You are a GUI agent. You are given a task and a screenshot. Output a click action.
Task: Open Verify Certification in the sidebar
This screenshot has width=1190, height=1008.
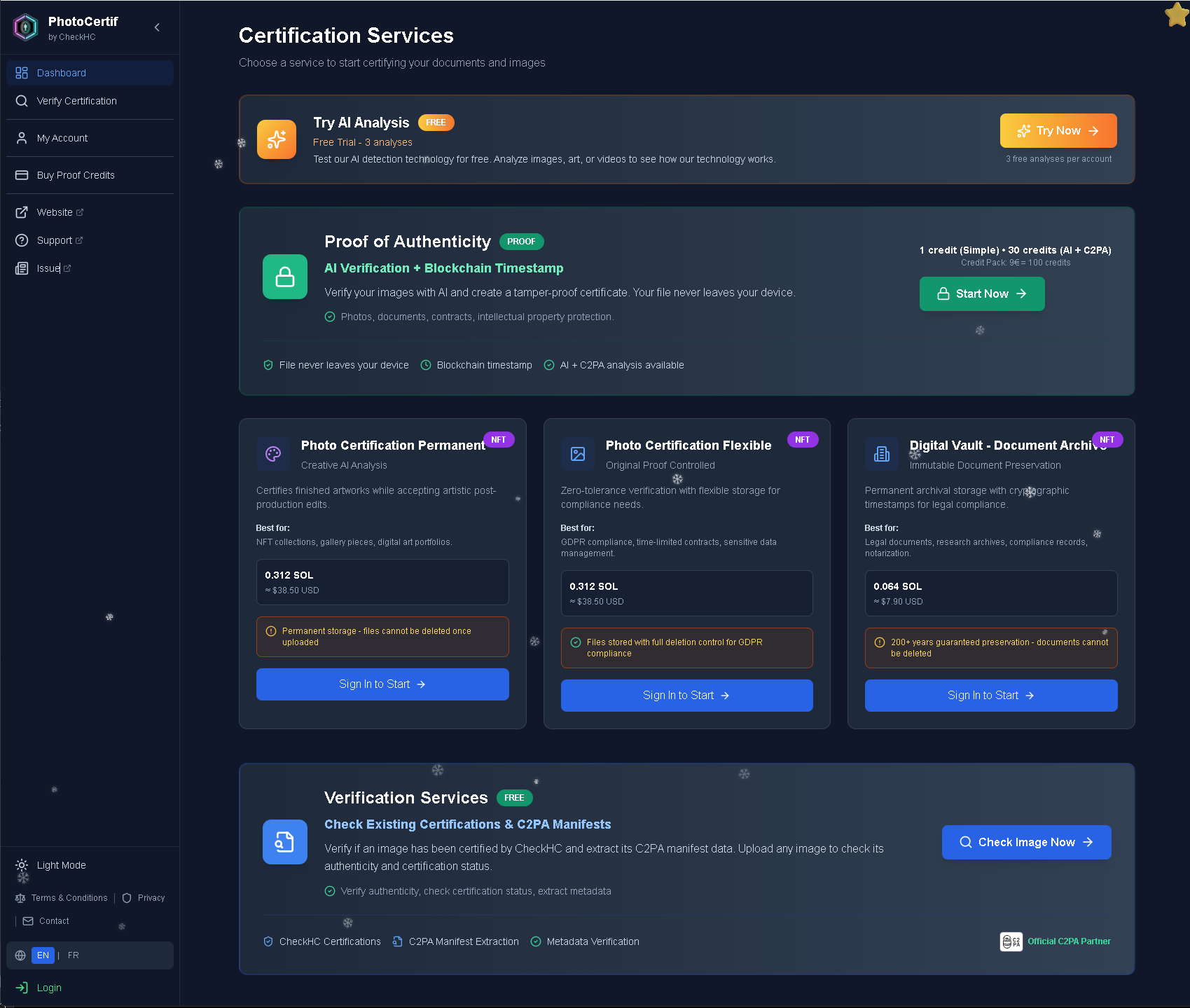(x=90, y=101)
